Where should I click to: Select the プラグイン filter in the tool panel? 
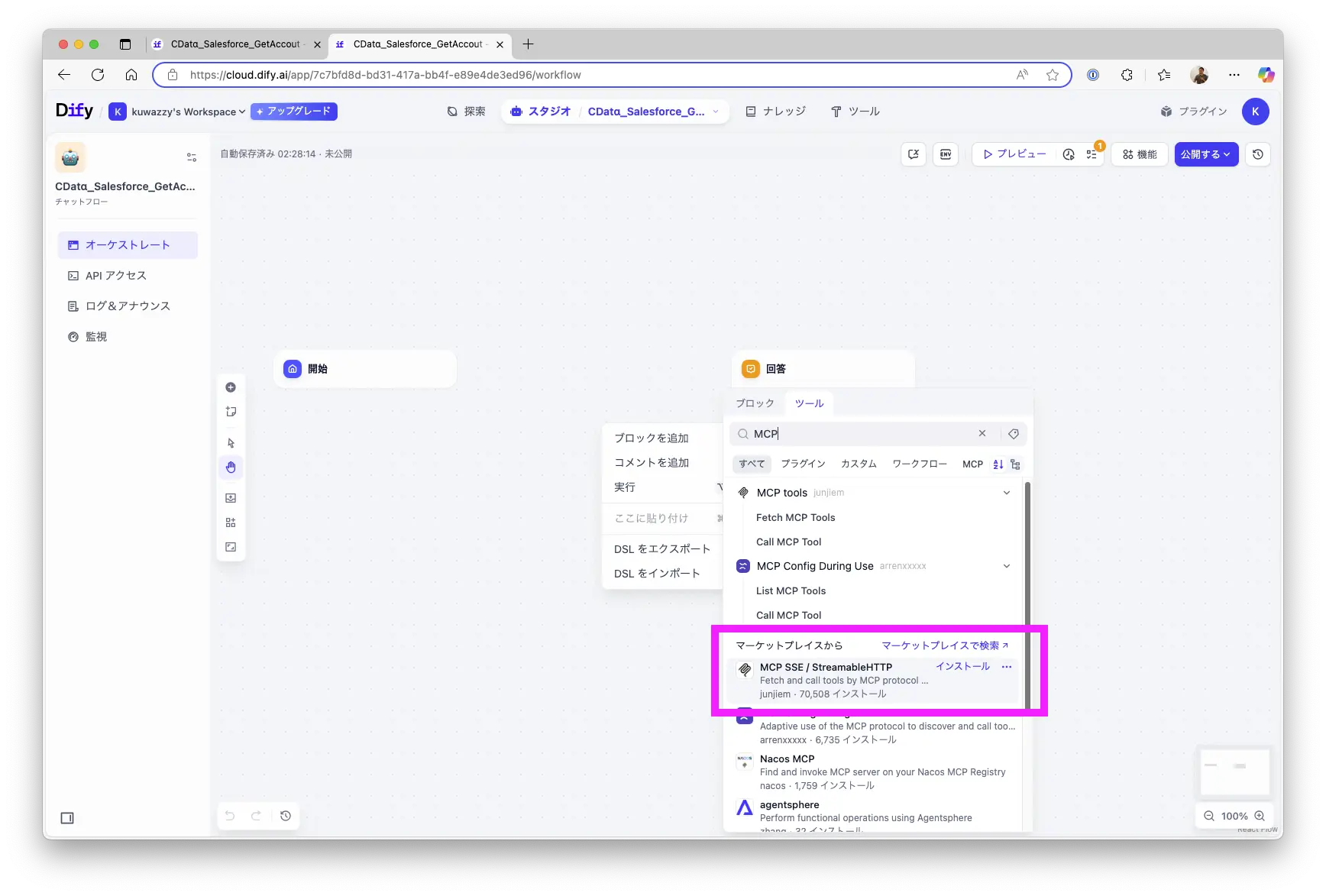coord(803,464)
